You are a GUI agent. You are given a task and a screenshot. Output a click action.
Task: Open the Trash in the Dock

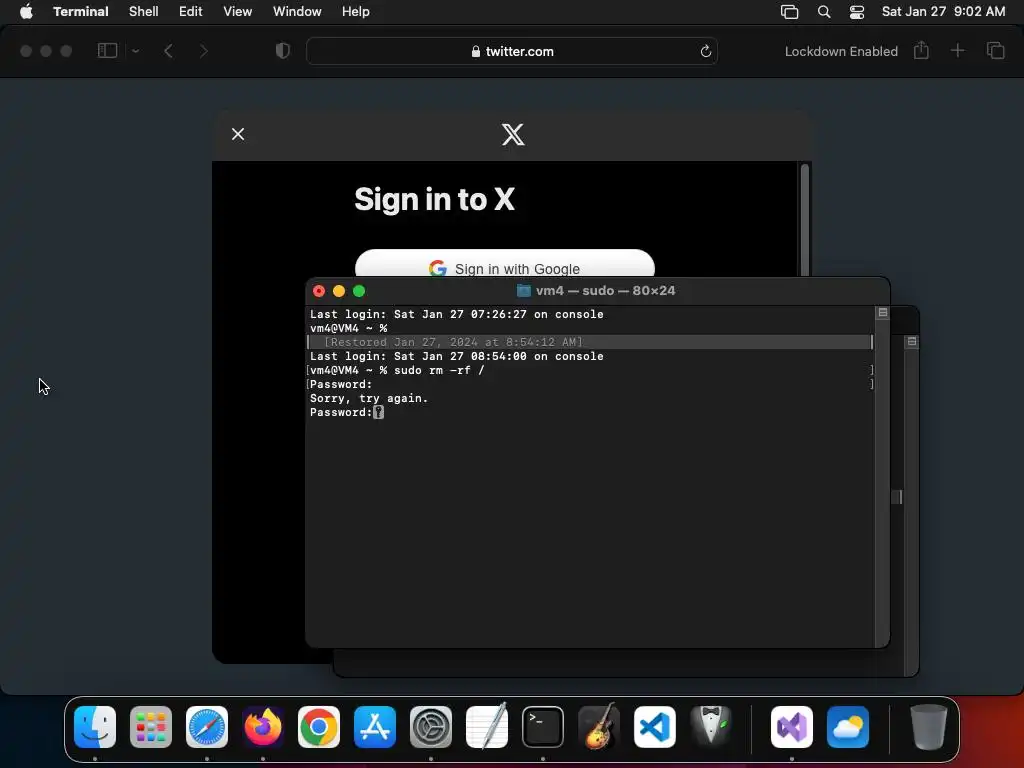click(928, 727)
